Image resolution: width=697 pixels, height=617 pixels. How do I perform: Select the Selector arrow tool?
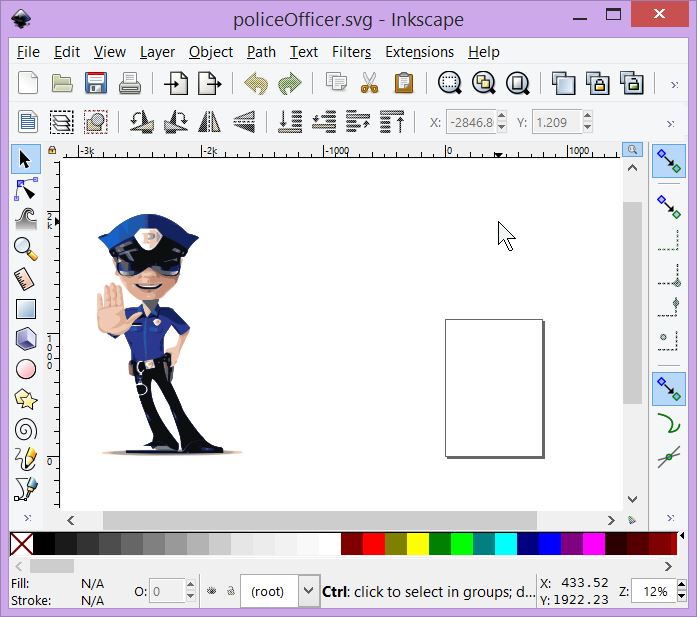[x=26, y=159]
